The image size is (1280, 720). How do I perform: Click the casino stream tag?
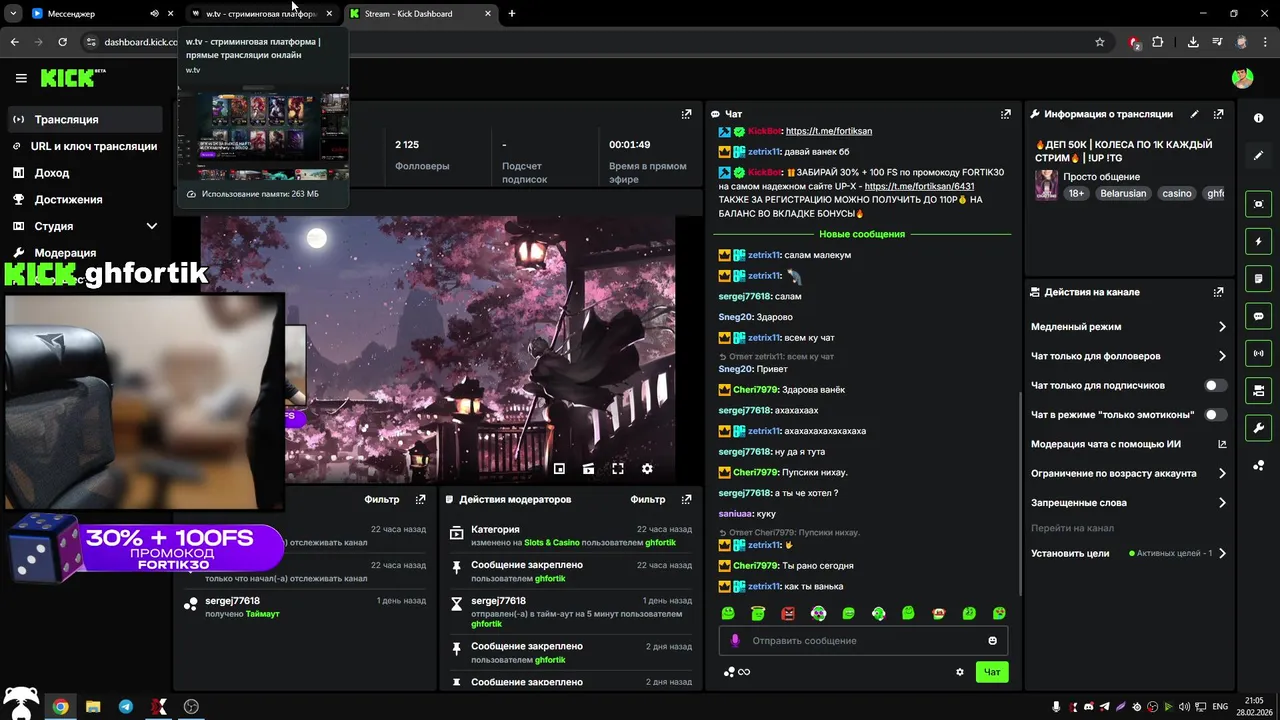click(x=1177, y=193)
